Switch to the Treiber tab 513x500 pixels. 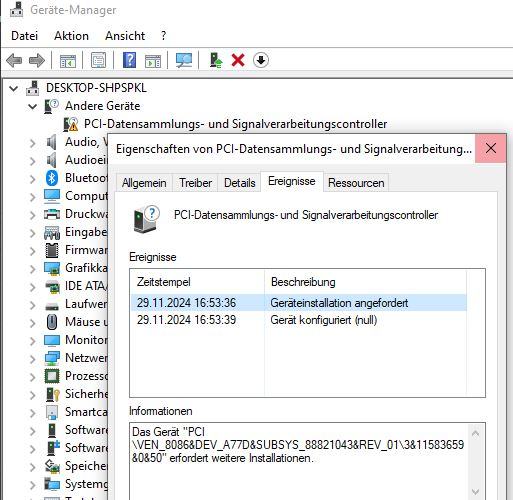tap(195, 183)
